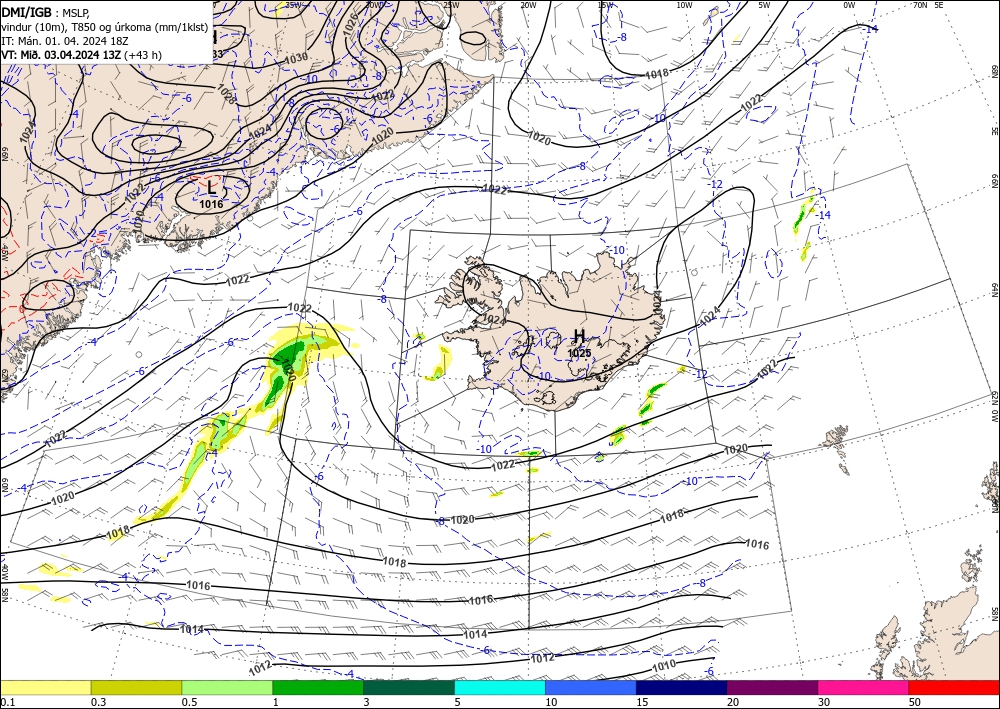
Task: Click the legend value 0.5
Action: (x=189, y=702)
